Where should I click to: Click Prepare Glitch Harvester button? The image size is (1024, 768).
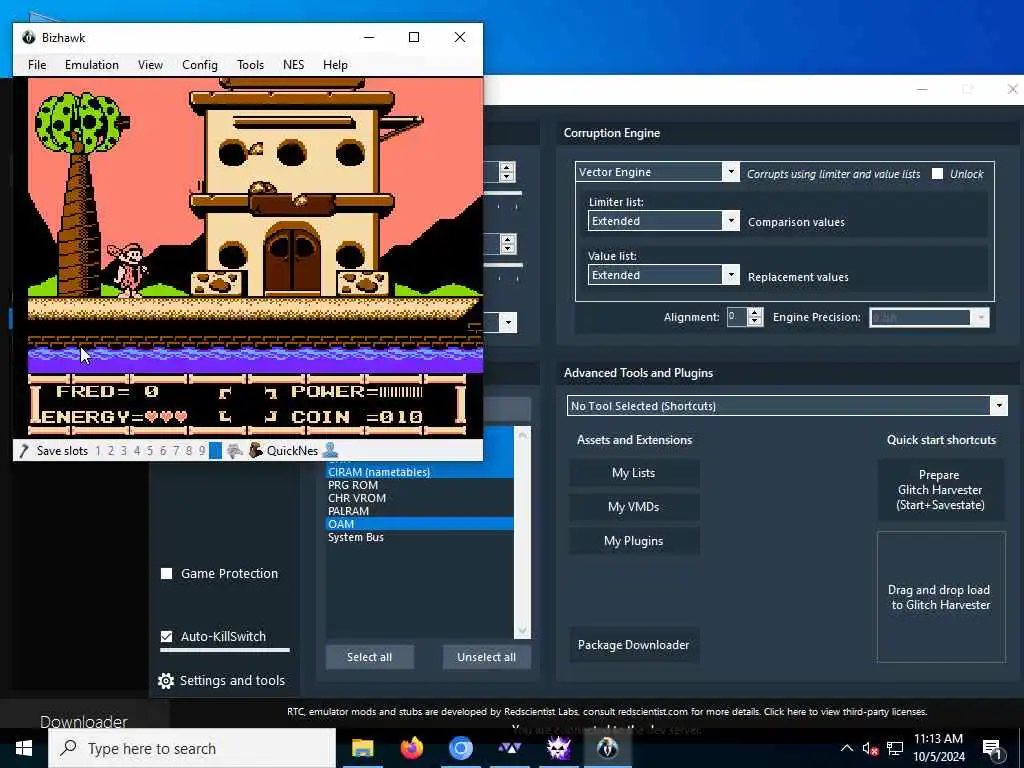[x=940, y=490]
